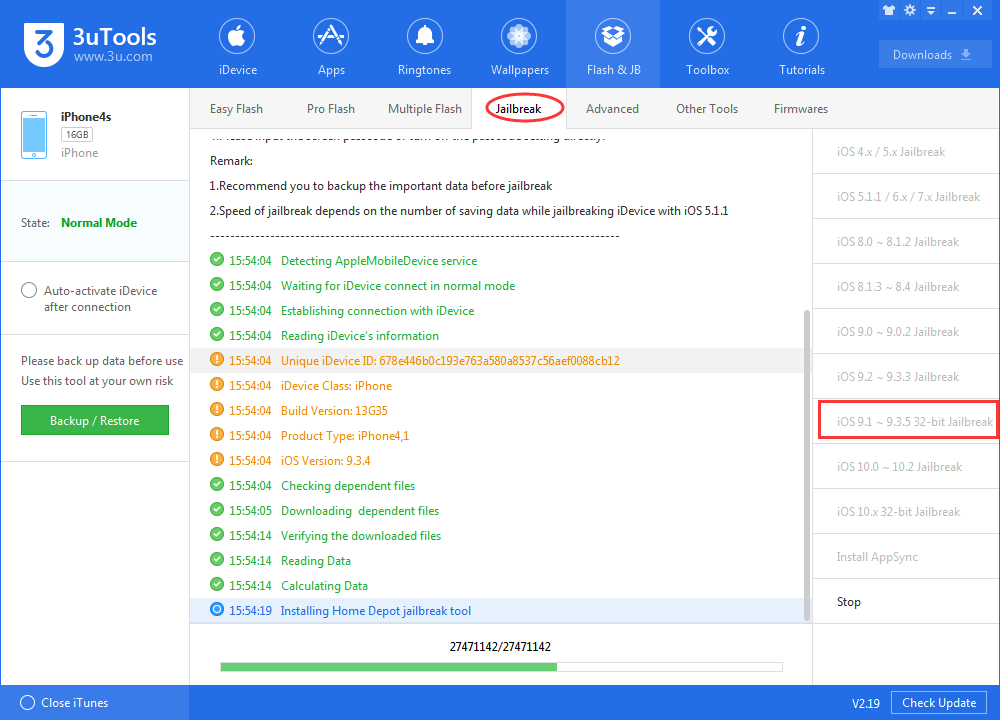Click Install AppSync option

(906, 557)
